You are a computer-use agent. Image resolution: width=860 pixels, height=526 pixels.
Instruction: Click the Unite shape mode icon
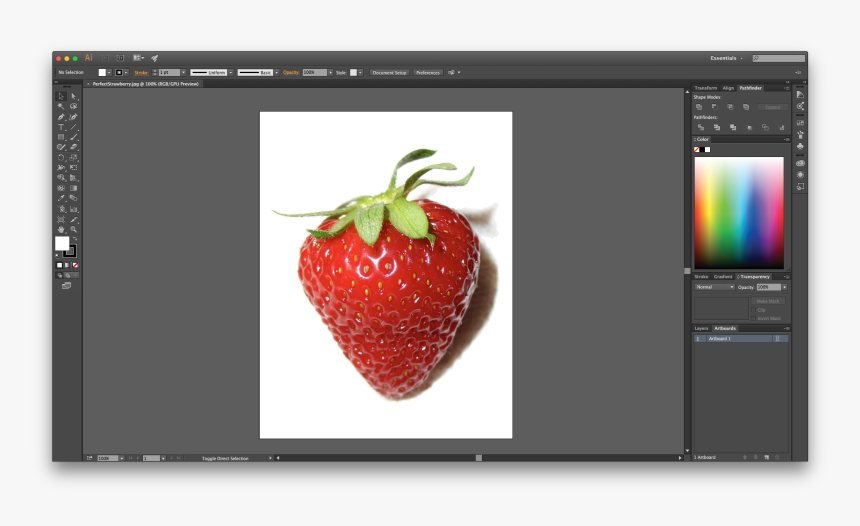699,107
